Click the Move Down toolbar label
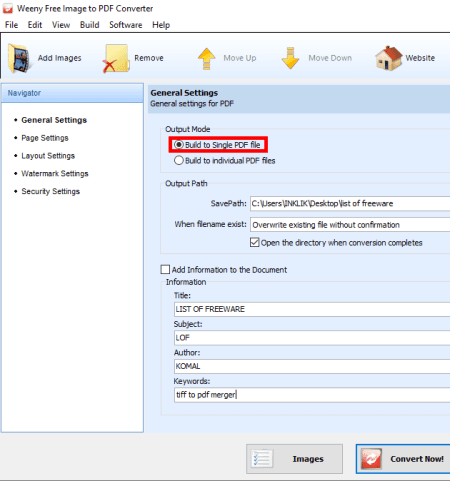Viewport: 450px width, 481px height. pyautogui.click(x=330, y=58)
